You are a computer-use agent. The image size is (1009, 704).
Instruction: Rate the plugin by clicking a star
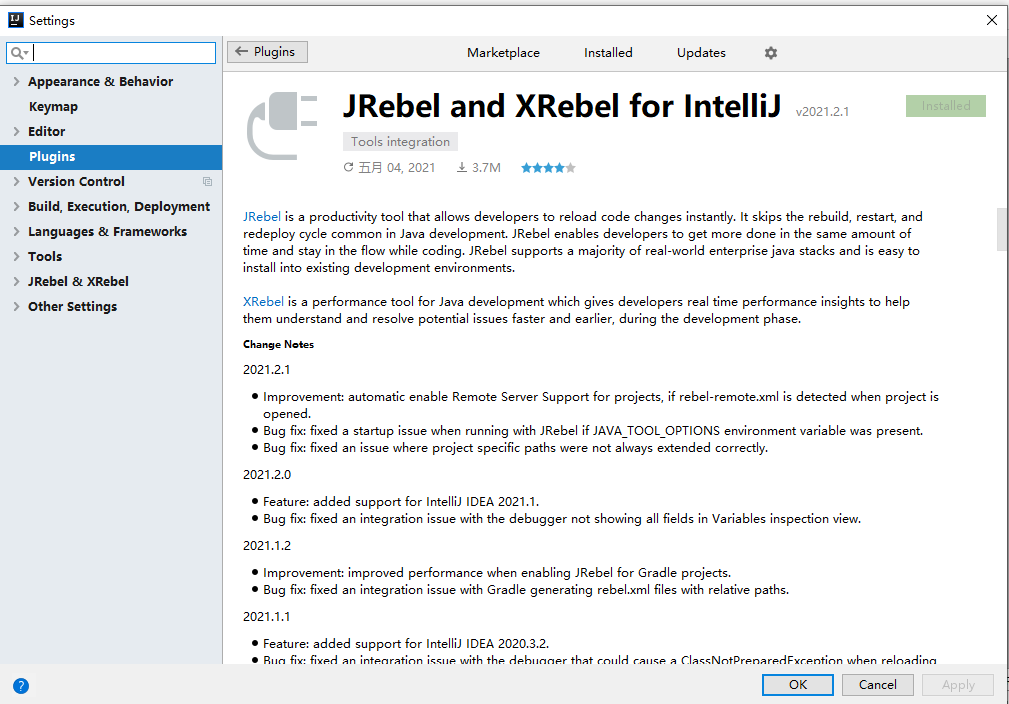coord(548,167)
